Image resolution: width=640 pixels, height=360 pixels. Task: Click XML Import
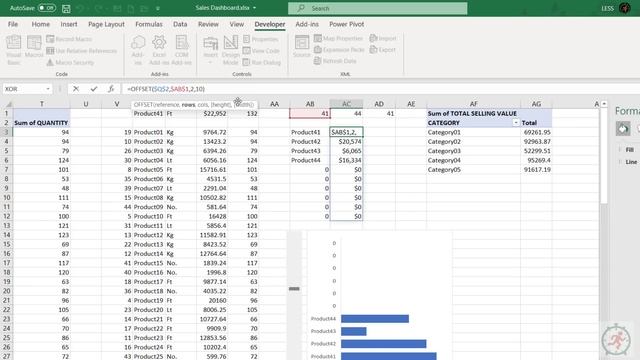point(383,38)
